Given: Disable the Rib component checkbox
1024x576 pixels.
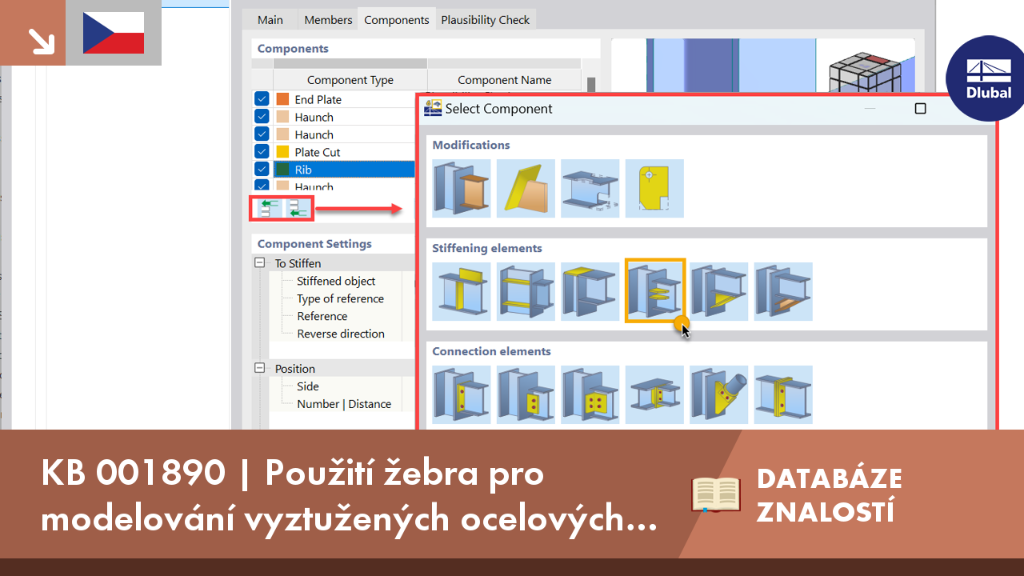Looking at the screenshot, I should coord(262,170).
